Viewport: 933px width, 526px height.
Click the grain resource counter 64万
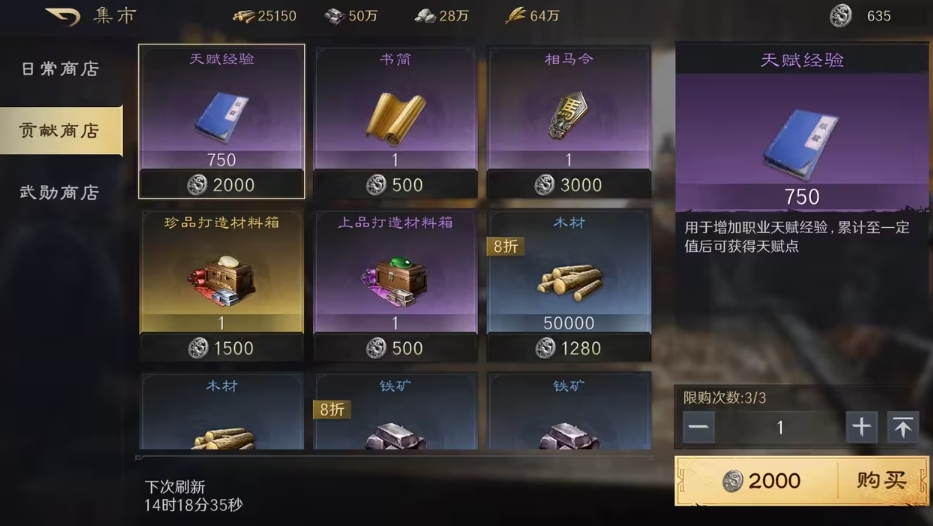coord(532,16)
